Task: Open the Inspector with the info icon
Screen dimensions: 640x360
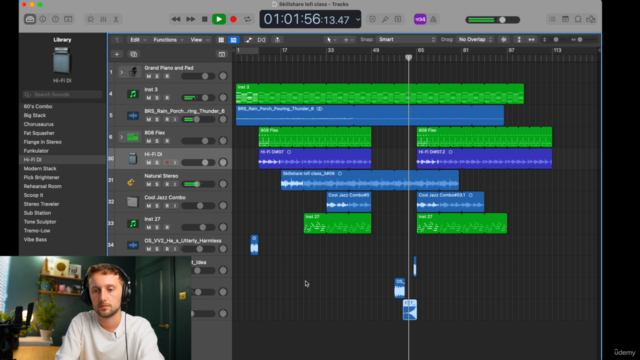Action: click(x=43, y=19)
